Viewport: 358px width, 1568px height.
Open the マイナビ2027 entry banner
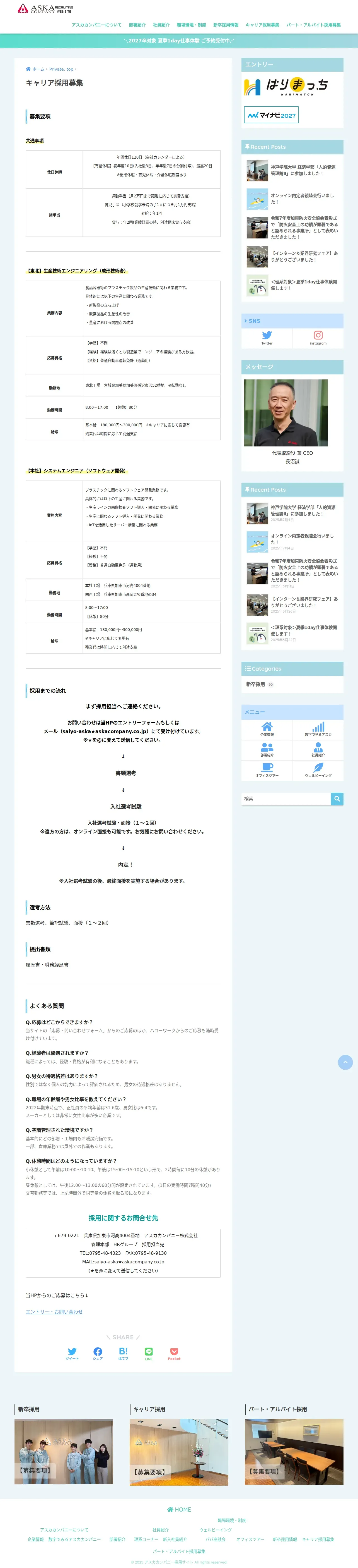(x=271, y=114)
